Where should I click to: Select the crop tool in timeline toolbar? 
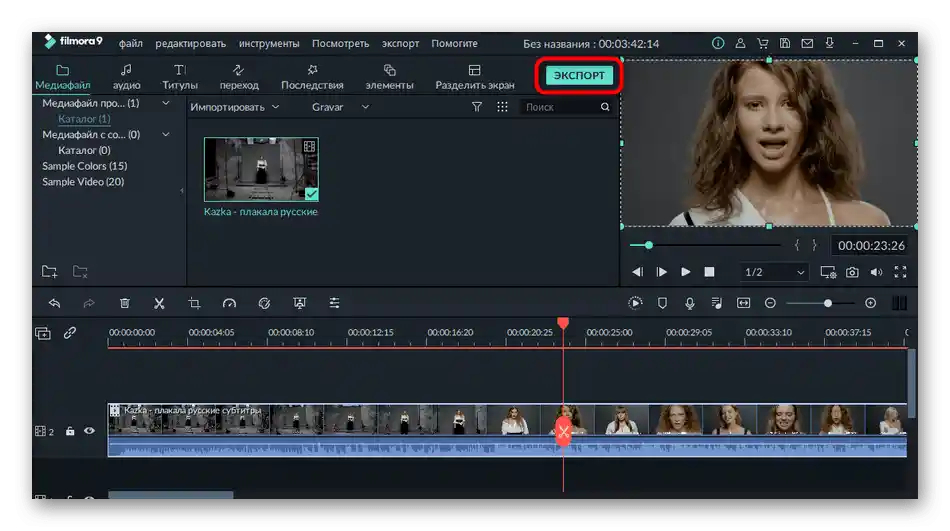point(194,303)
